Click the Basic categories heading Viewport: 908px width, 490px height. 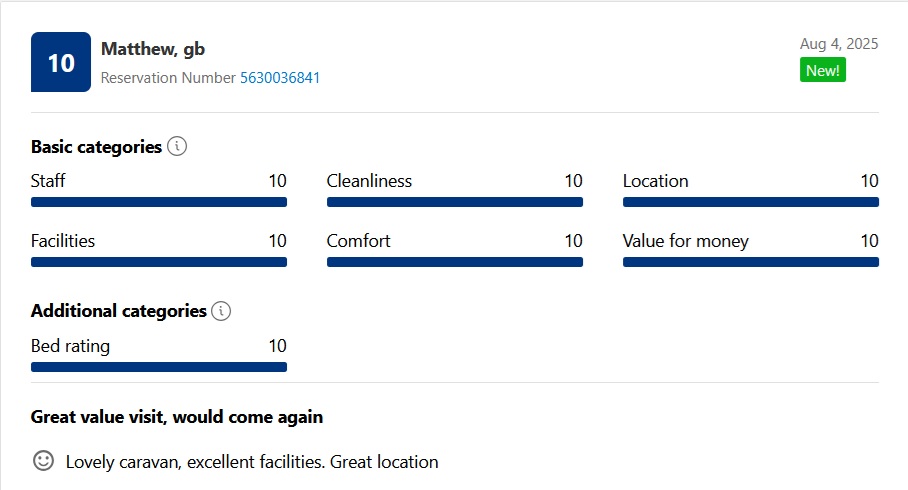pos(96,147)
